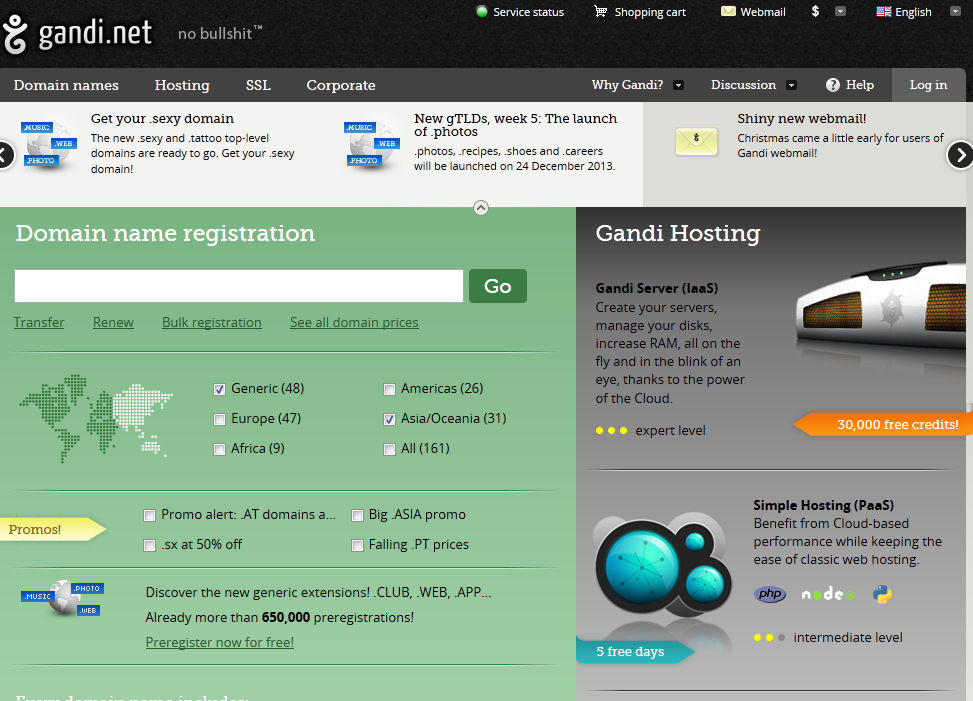
Task: Click the Webmail envelope icon
Action: [728, 11]
